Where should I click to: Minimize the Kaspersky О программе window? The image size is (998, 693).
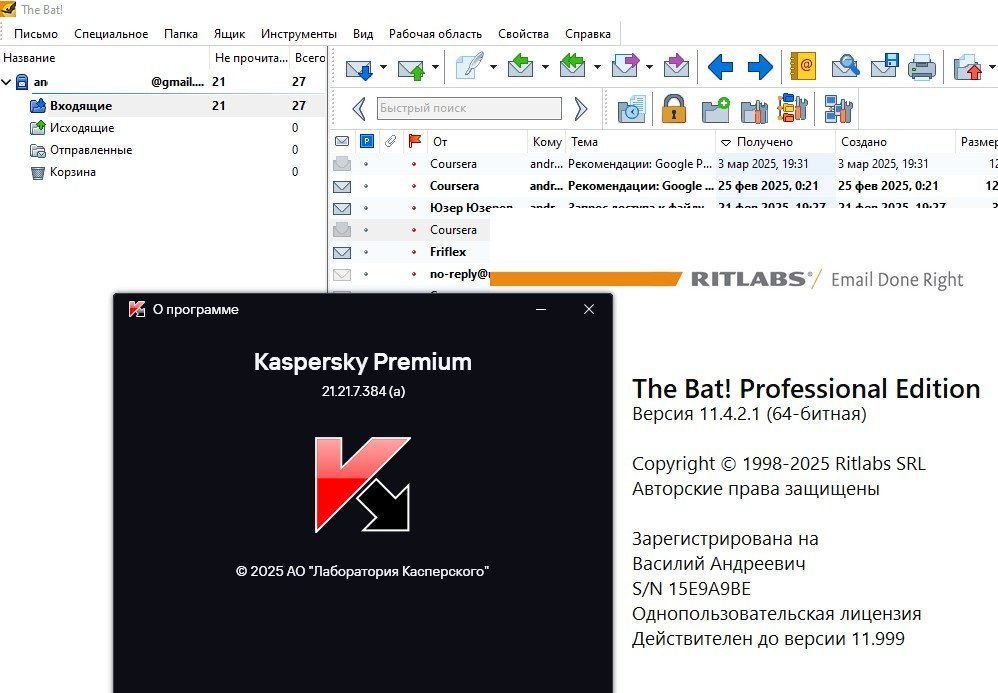tap(541, 309)
